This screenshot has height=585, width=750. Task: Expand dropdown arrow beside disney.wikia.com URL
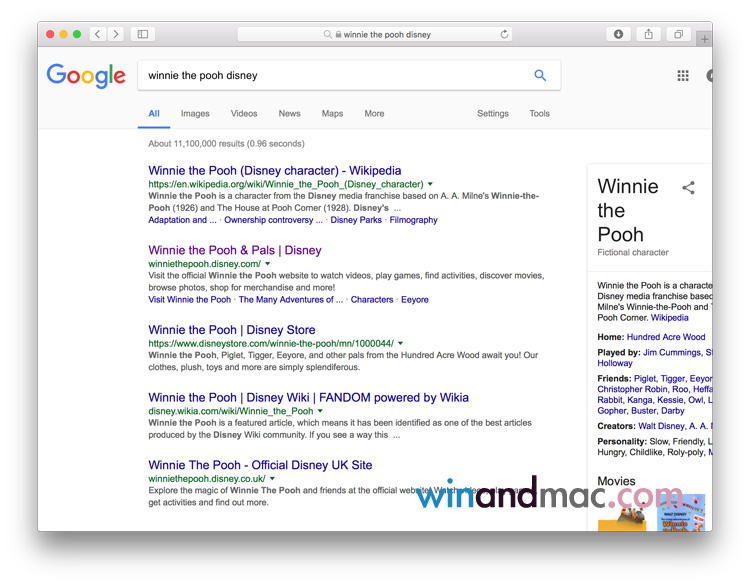[x=320, y=411]
